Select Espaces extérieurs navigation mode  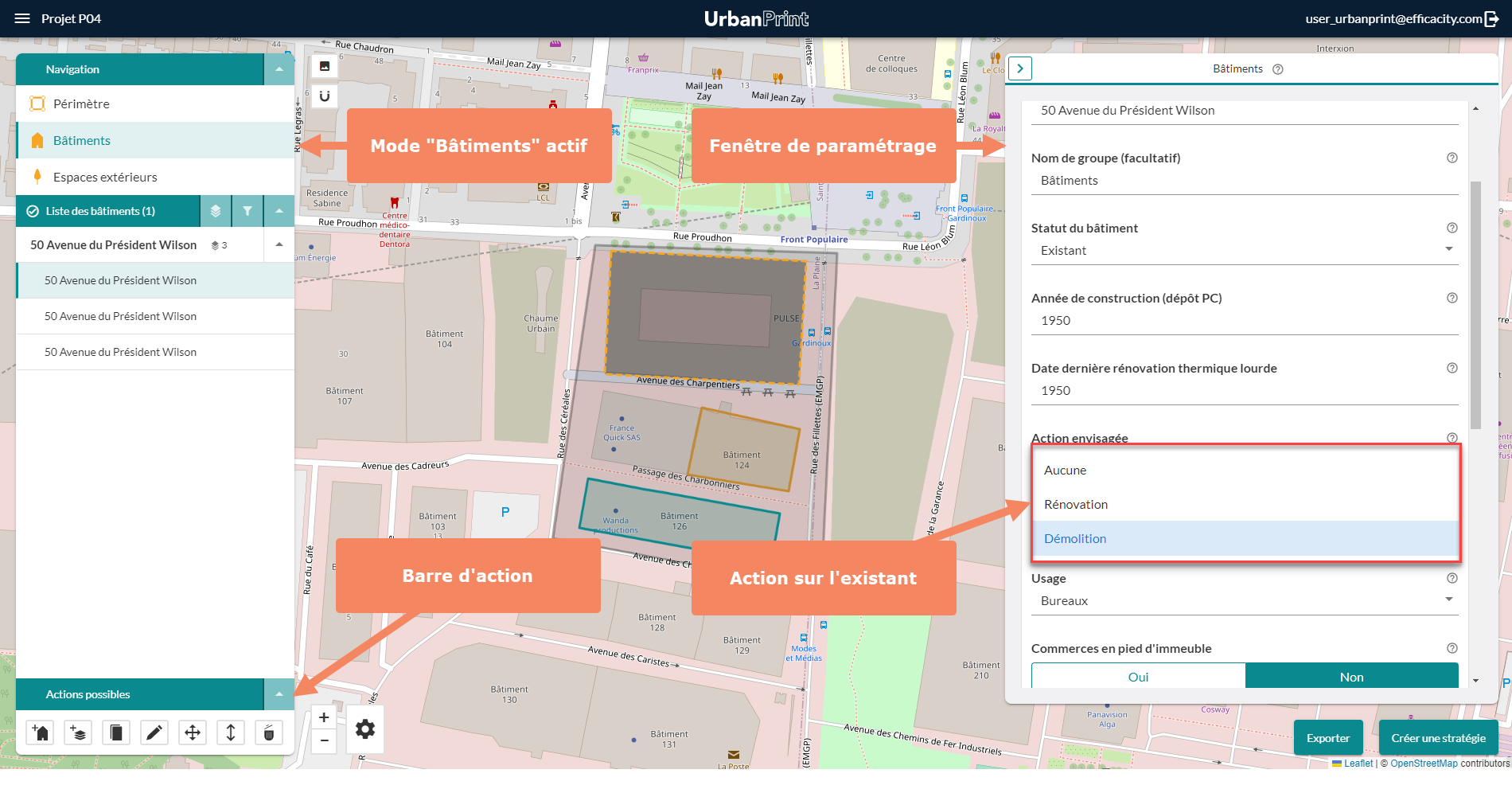pos(155,177)
